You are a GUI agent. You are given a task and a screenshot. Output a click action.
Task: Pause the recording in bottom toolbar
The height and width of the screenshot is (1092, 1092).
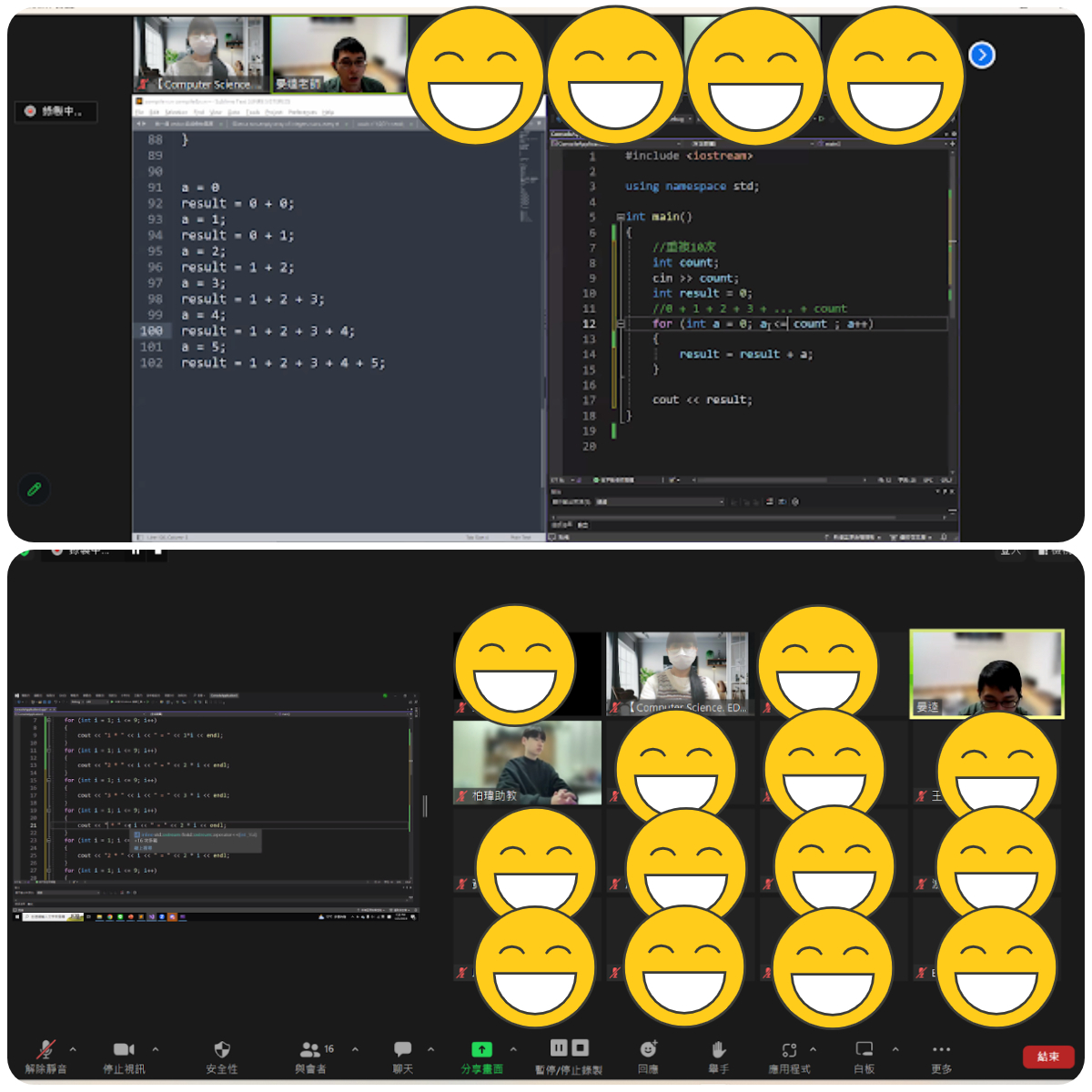pos(559,1047)
